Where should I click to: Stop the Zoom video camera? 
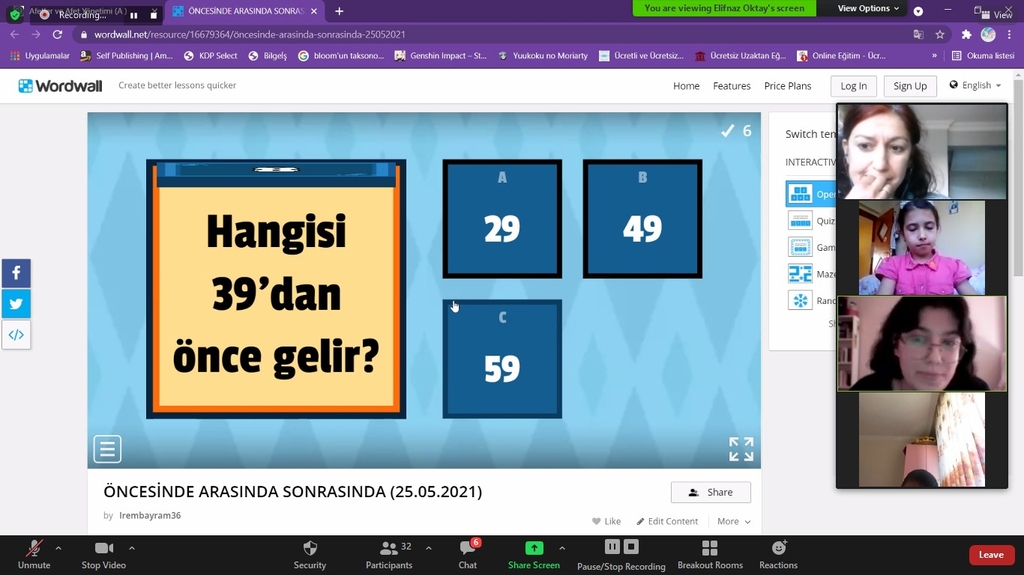click(x=103, y=554)
